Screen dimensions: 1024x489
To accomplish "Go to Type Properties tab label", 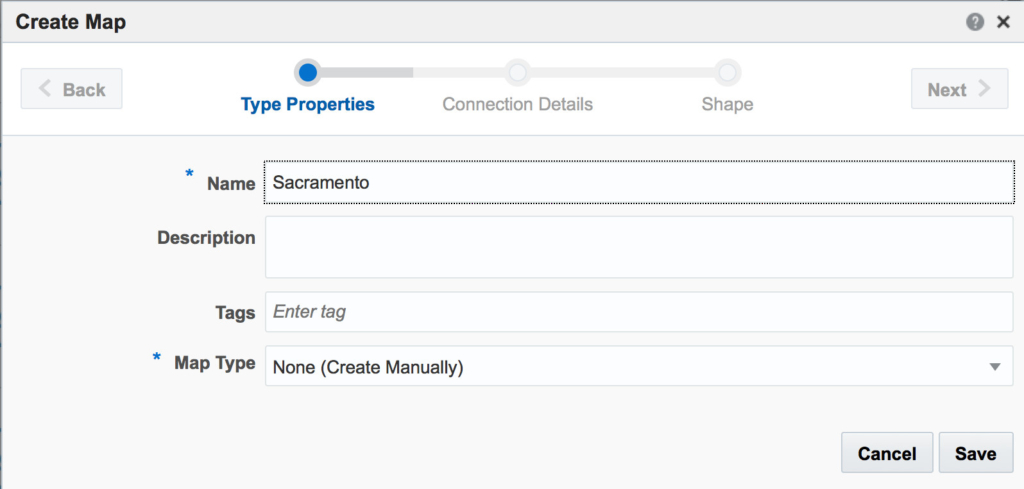I will 308,104.
